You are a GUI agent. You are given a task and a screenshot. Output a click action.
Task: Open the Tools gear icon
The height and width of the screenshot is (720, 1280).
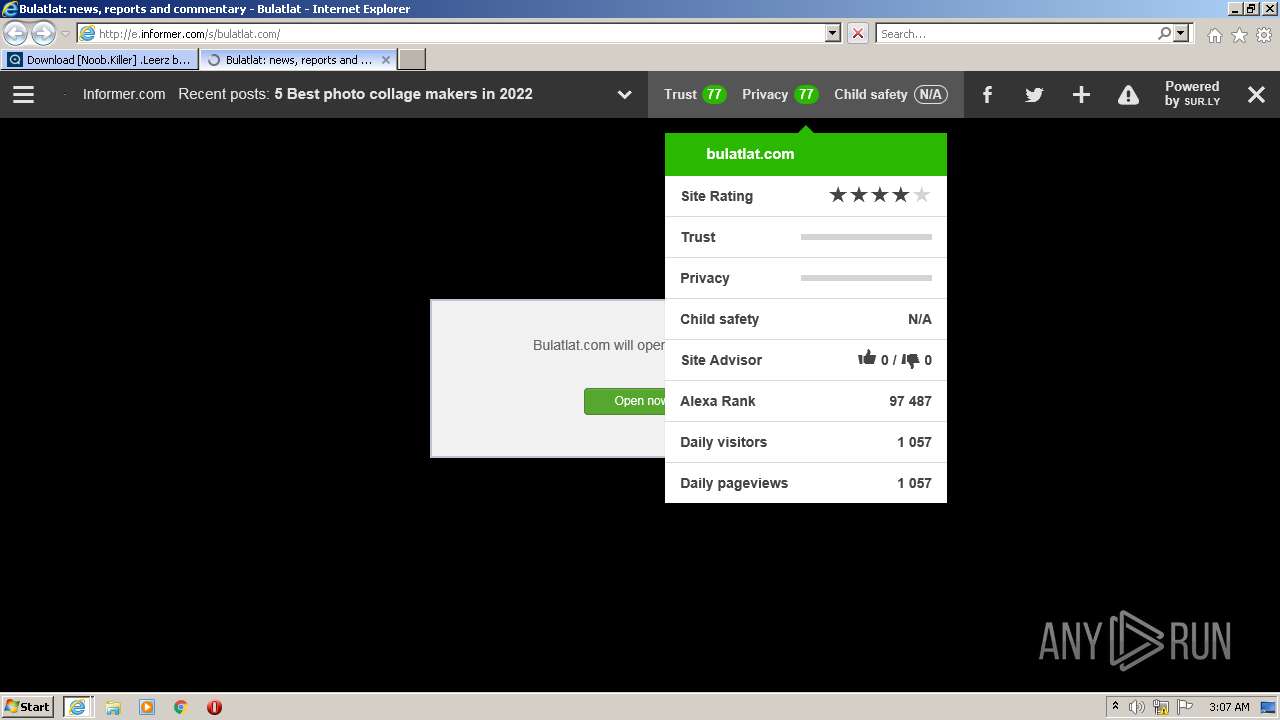point(1264,35)
